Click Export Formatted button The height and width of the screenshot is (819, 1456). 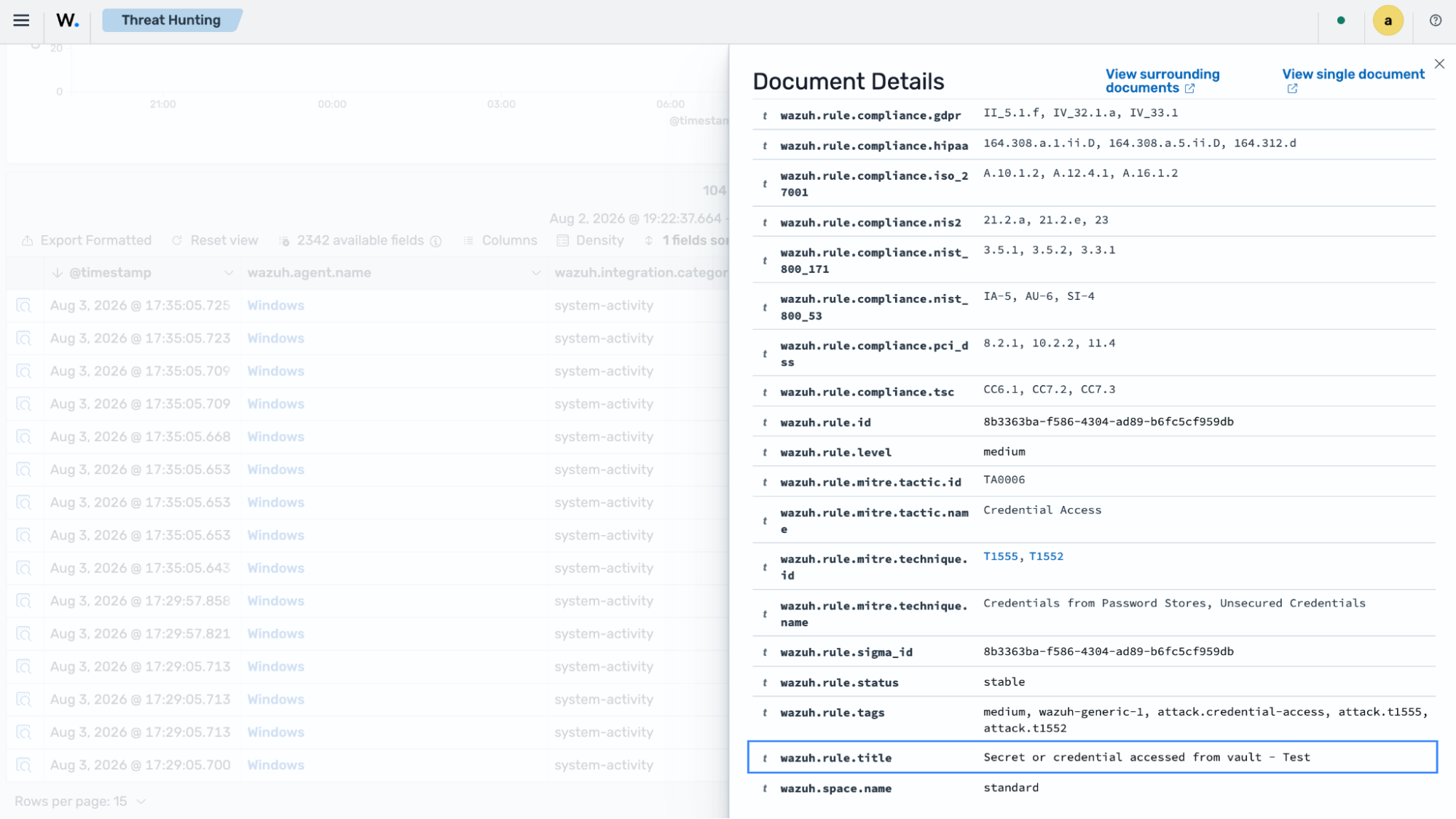coord(87,240)
